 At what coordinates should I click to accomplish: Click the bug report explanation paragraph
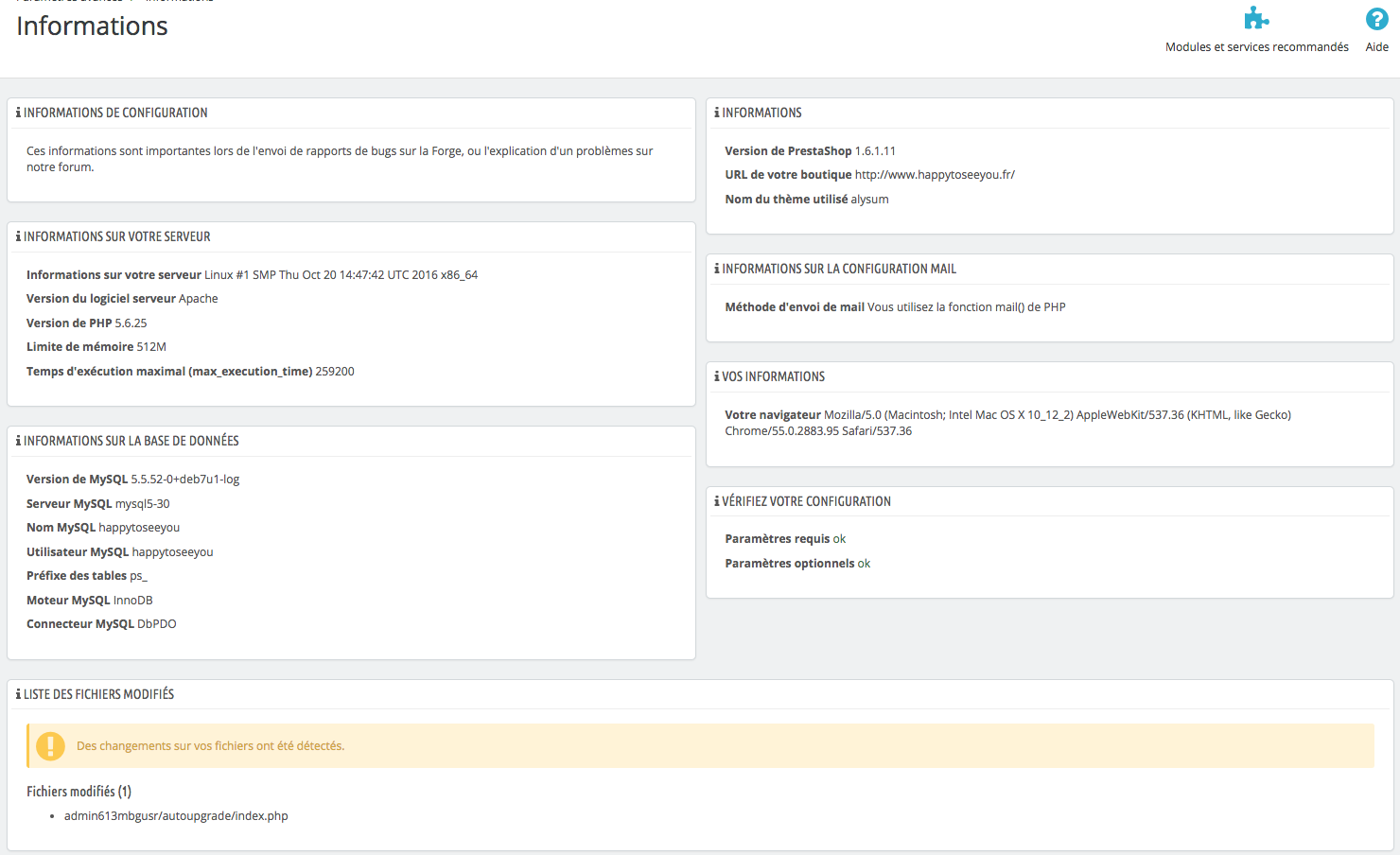(340, 159)
